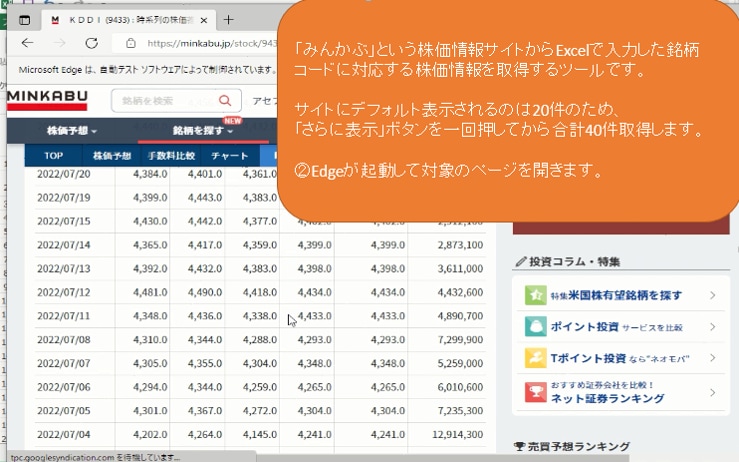Select date cell 2022/07/08
Image resolution: width=739 pixels, height=462 pixels.
click(64, 339)
